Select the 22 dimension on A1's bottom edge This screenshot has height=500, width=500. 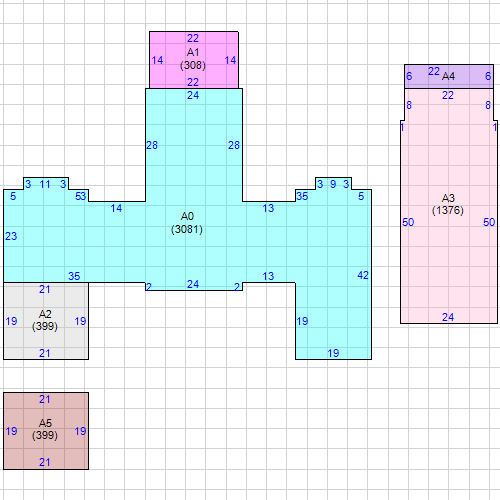pos(193,82)
